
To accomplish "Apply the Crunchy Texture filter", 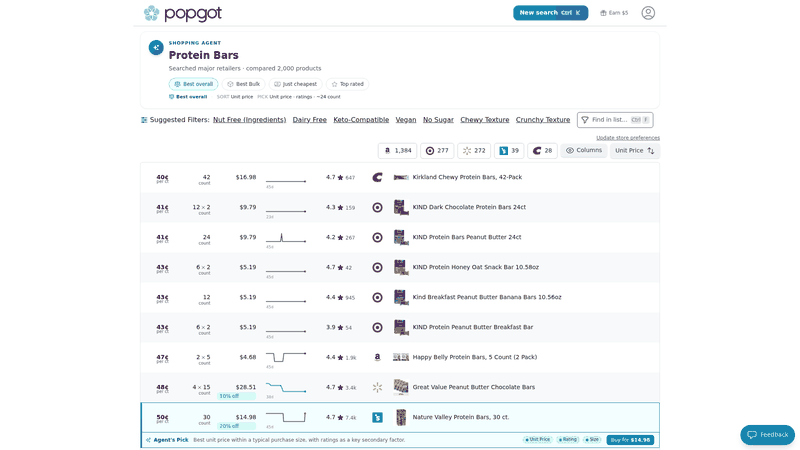I will (x=543, y=120).
